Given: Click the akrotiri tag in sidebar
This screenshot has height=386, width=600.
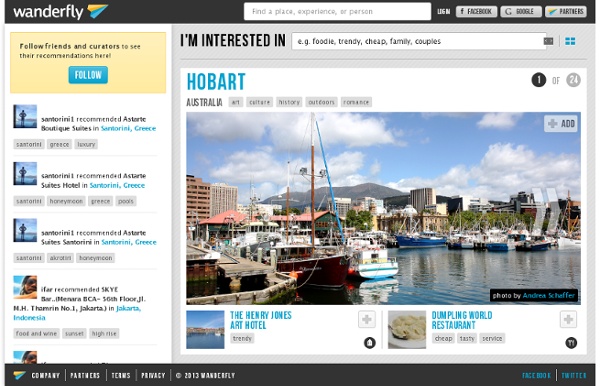Looking at the screenshot, I should (60, 258).
